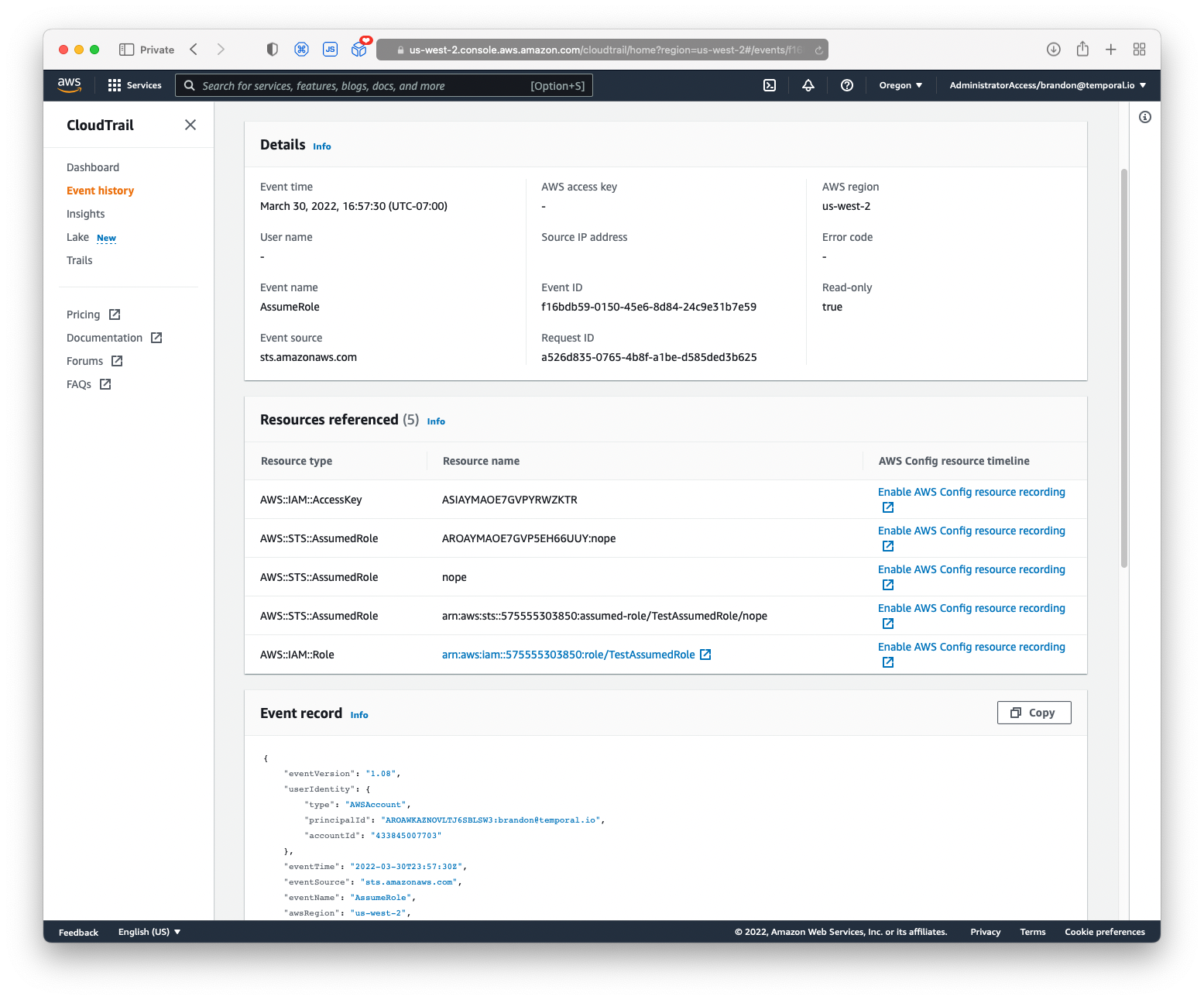Open Cookie preferences in footer

(1104, 932)
